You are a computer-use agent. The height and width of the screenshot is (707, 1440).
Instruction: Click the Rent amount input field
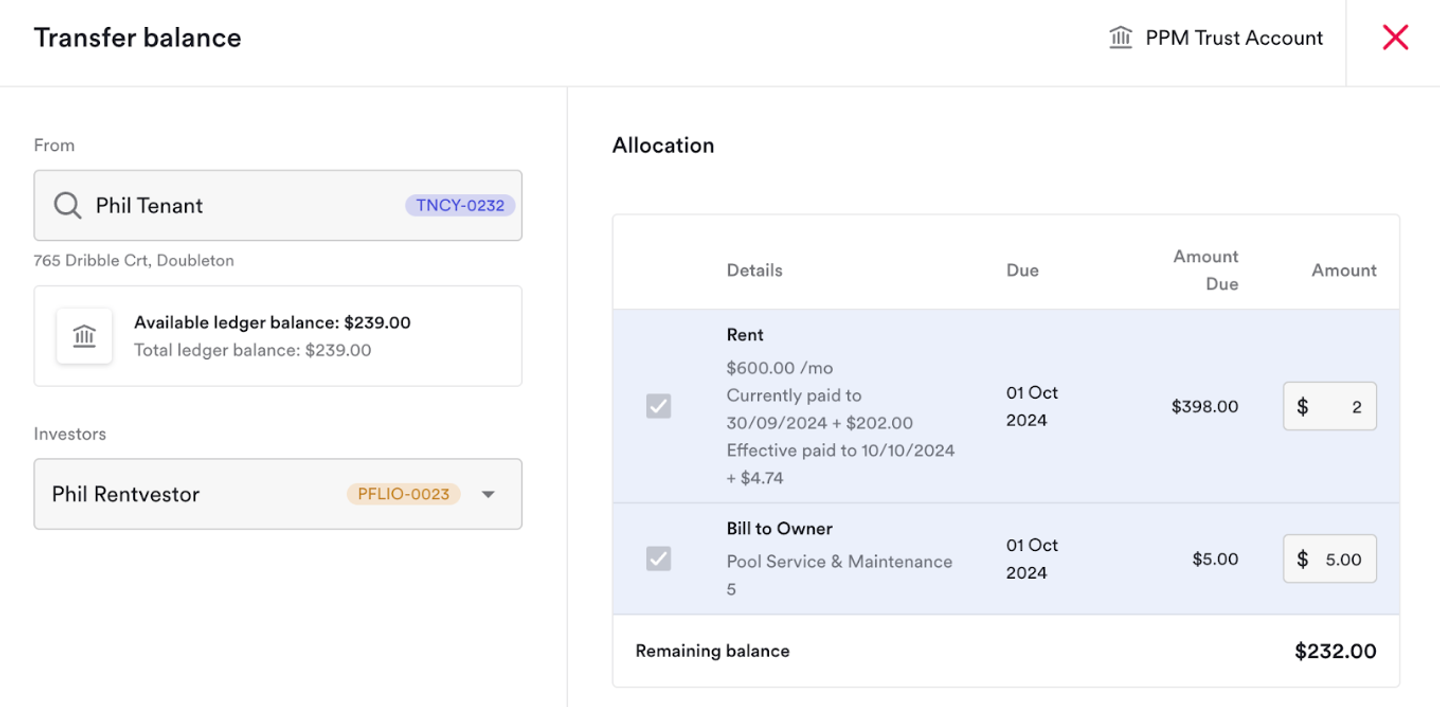1330,407
